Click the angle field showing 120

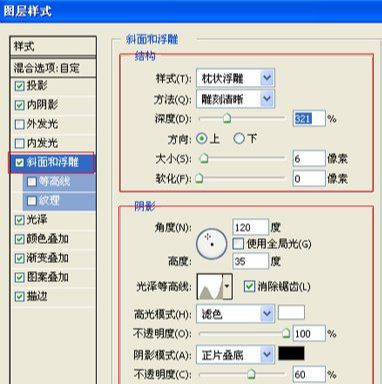tap(250, 227)
